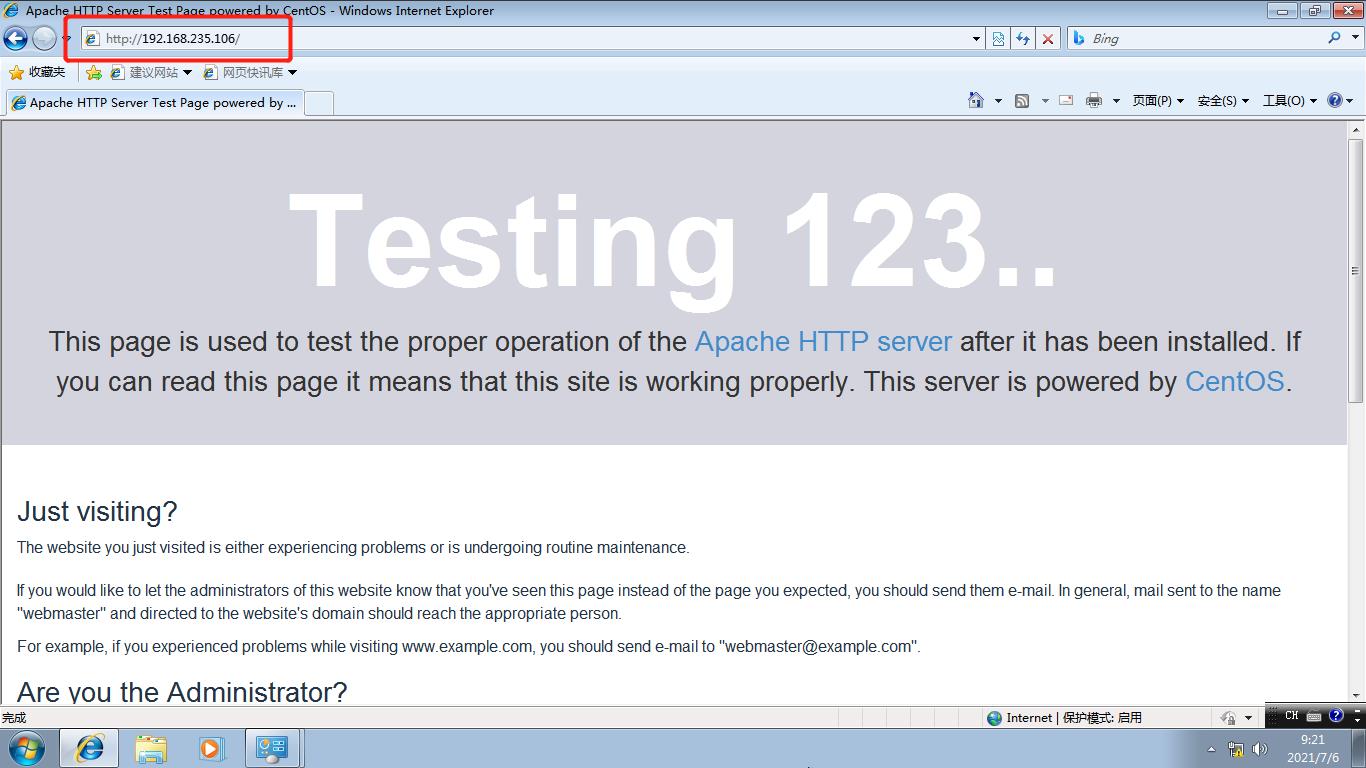This screenshot has height=768, width=1366.
Task: Expand the 网页快讯库 dropdown arrow
Action: tap(292, 72)
